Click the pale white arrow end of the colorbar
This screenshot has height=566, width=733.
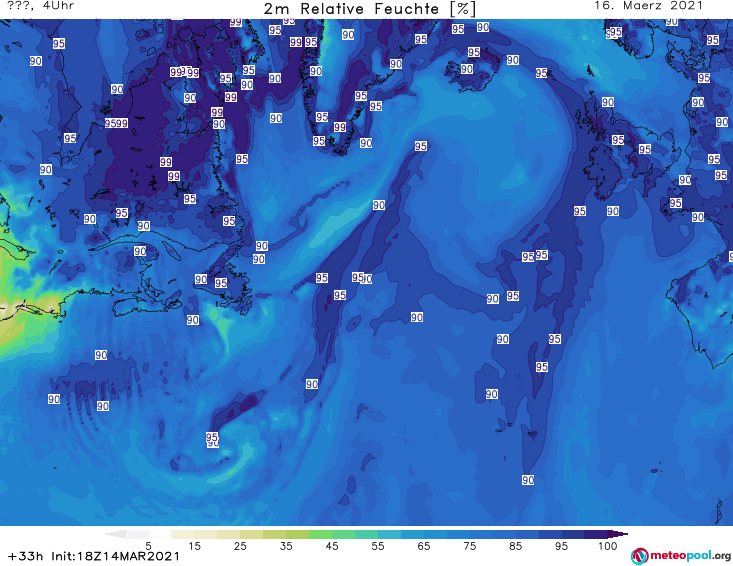click(x=115, y=534)
